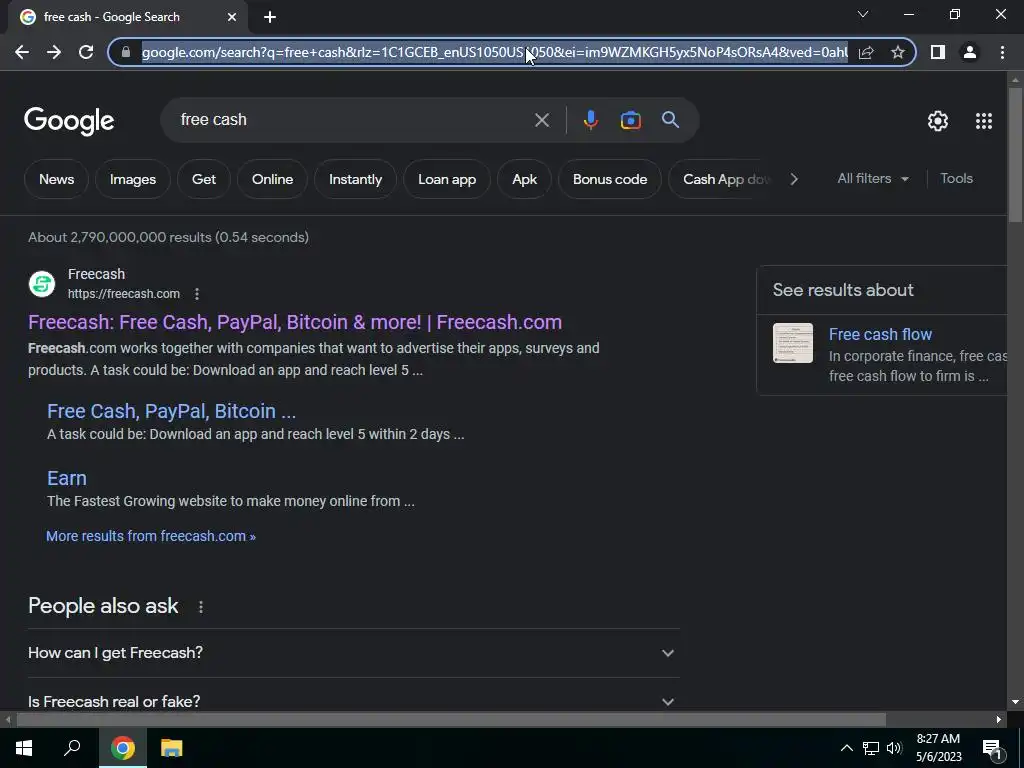Reload the current page

86,52
